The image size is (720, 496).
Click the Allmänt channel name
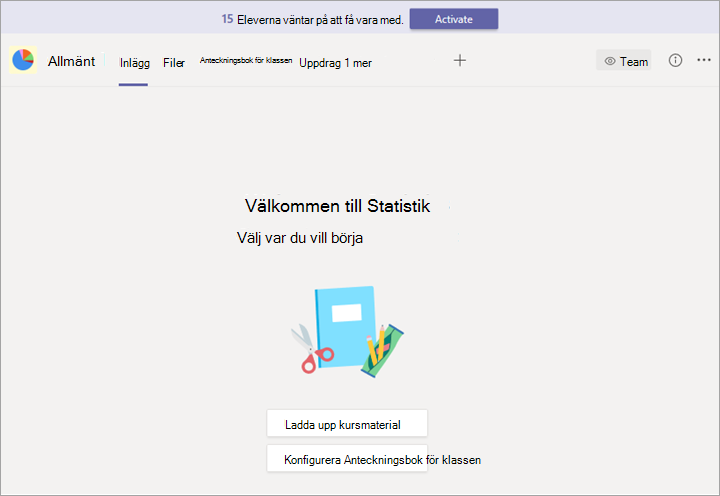pyautogui.click(x=71, y=61)
